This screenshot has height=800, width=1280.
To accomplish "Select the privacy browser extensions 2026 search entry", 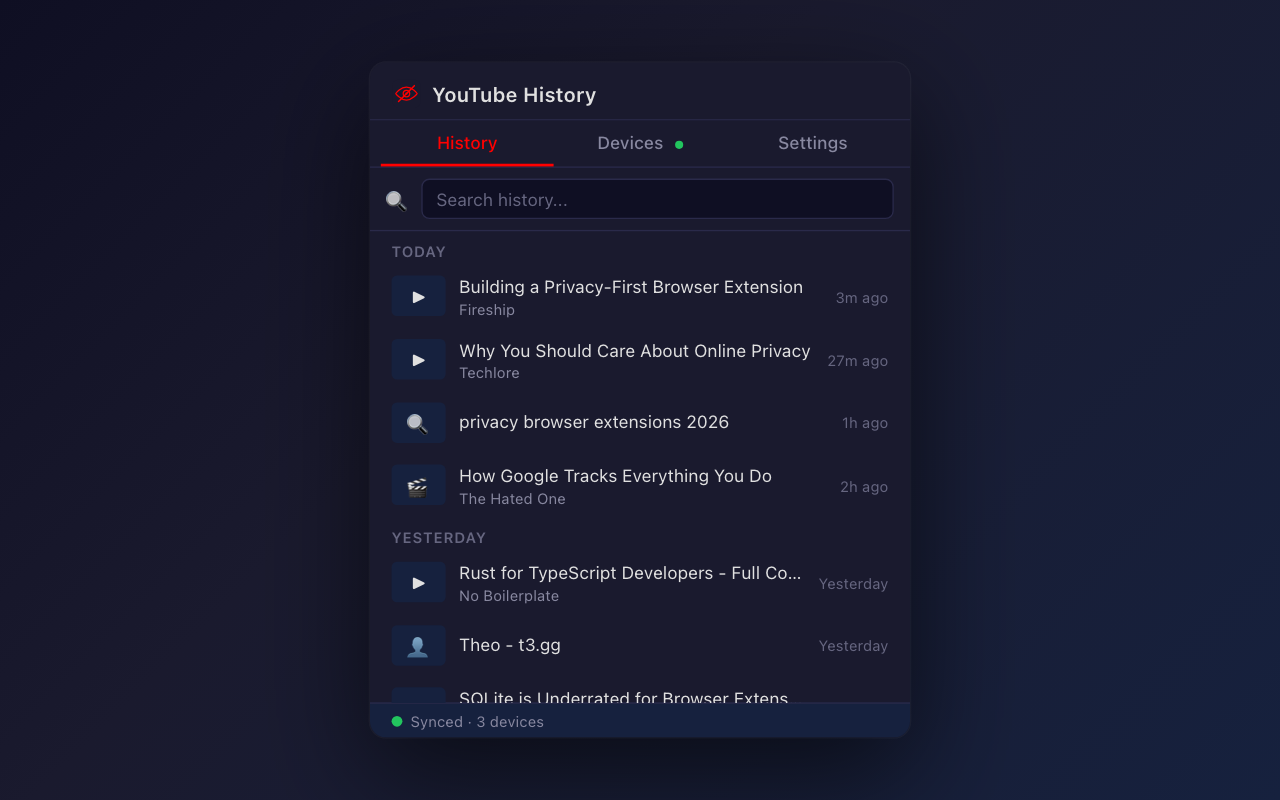I will click(640, 423).
